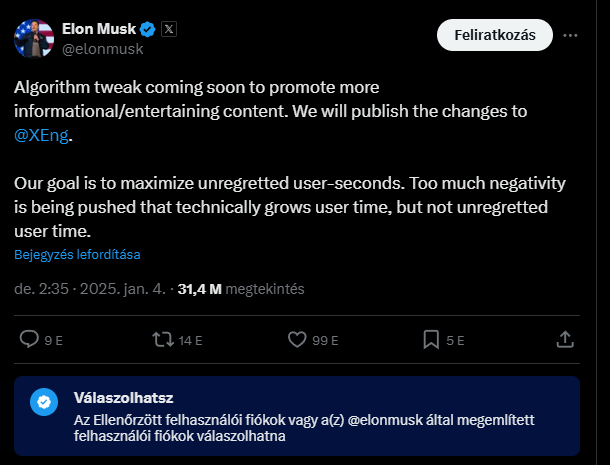Open the three-dot more options menu
Image resolution: width=610 pixels, height=465 pixels.
point(570,35)
